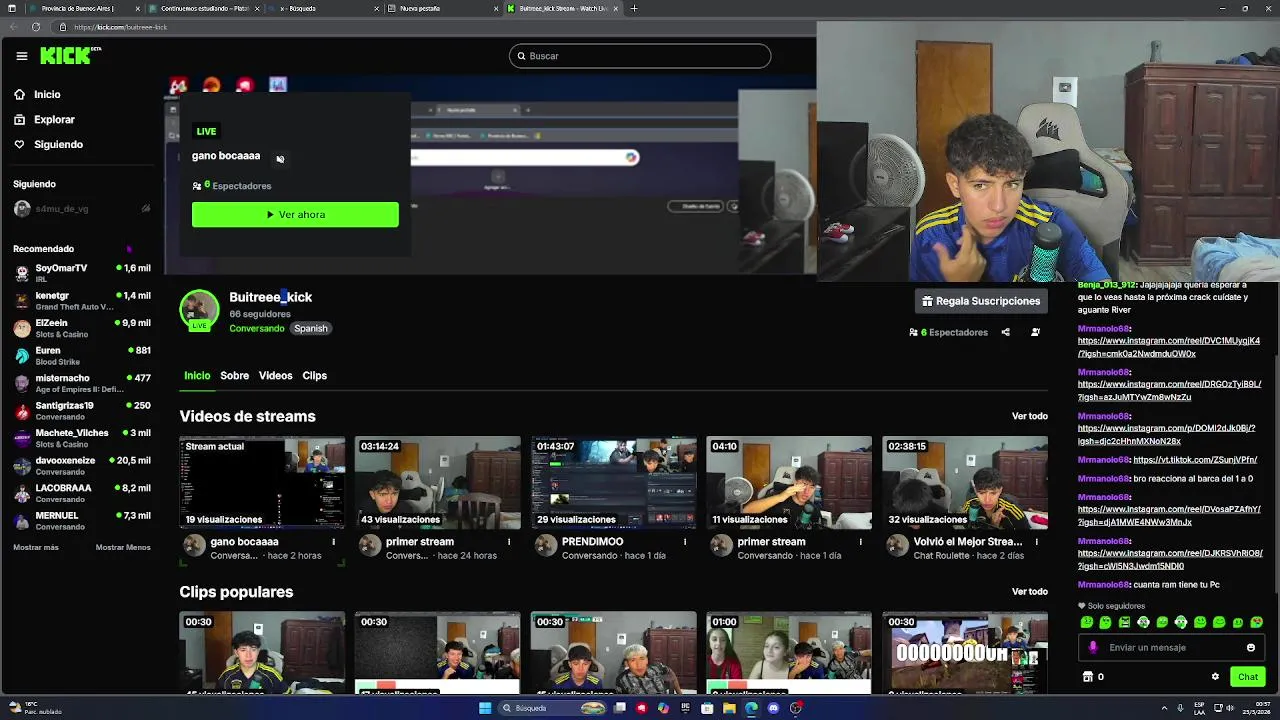Open Volvió el Mejor Stream video thumbnail
The image size is (1280, 720).
(965, 482)
